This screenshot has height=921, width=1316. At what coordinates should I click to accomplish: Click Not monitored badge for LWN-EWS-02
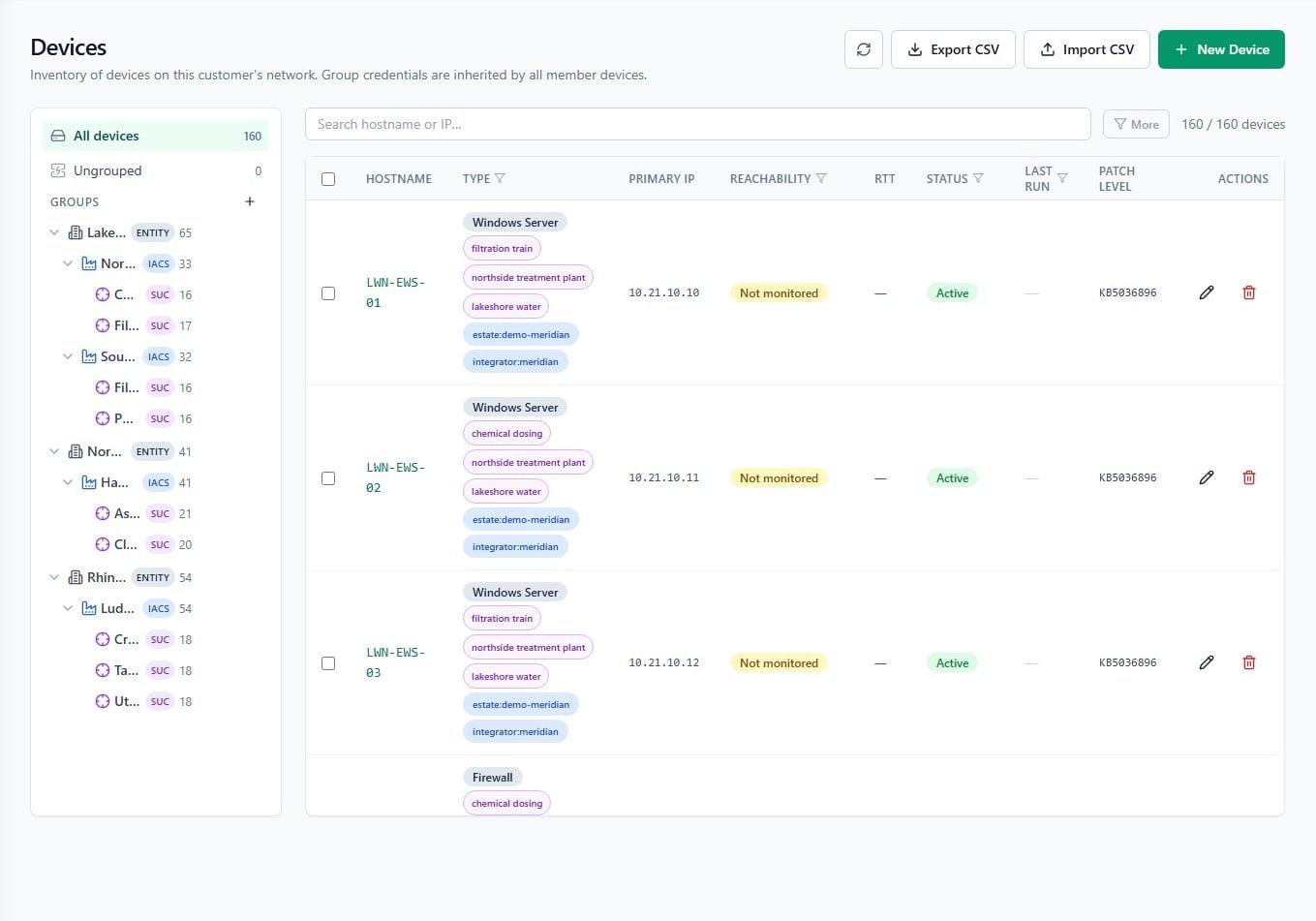coord(779,477)
